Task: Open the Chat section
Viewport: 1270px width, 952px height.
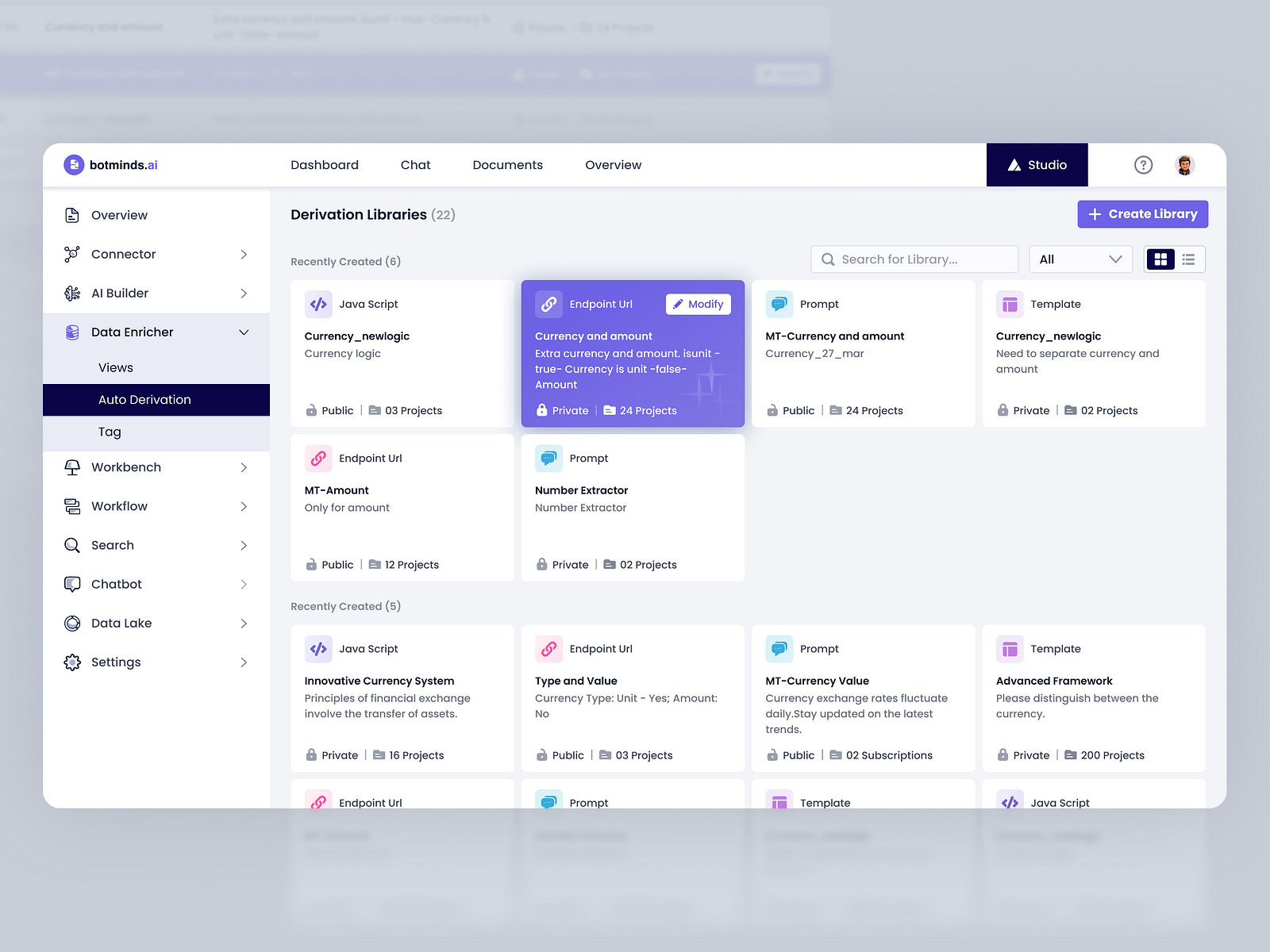Action: coord(415,165)
